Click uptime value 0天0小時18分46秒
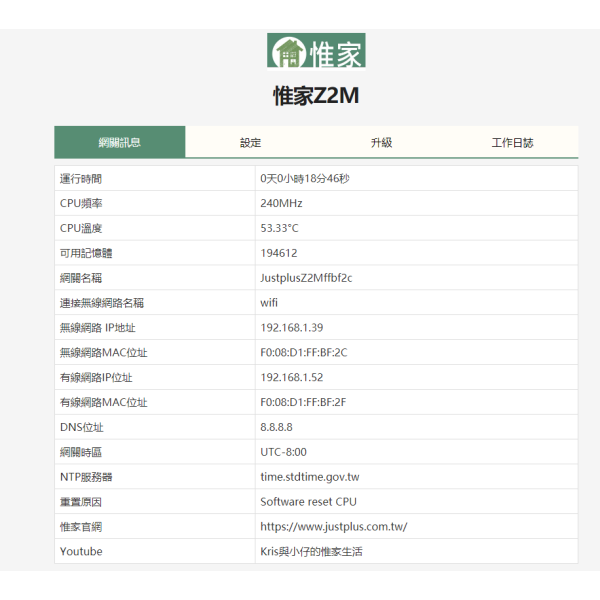600x600 pixels. (x=305, y=179)
